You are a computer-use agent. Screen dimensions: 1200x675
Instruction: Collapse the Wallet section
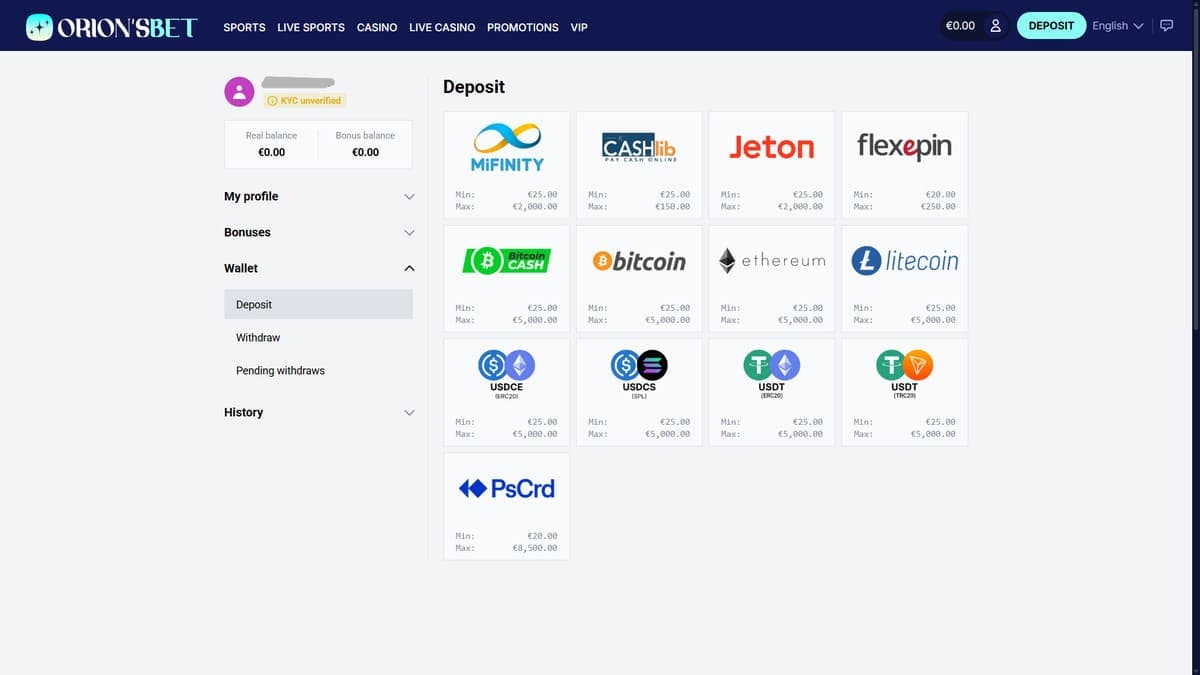point(318,268)
